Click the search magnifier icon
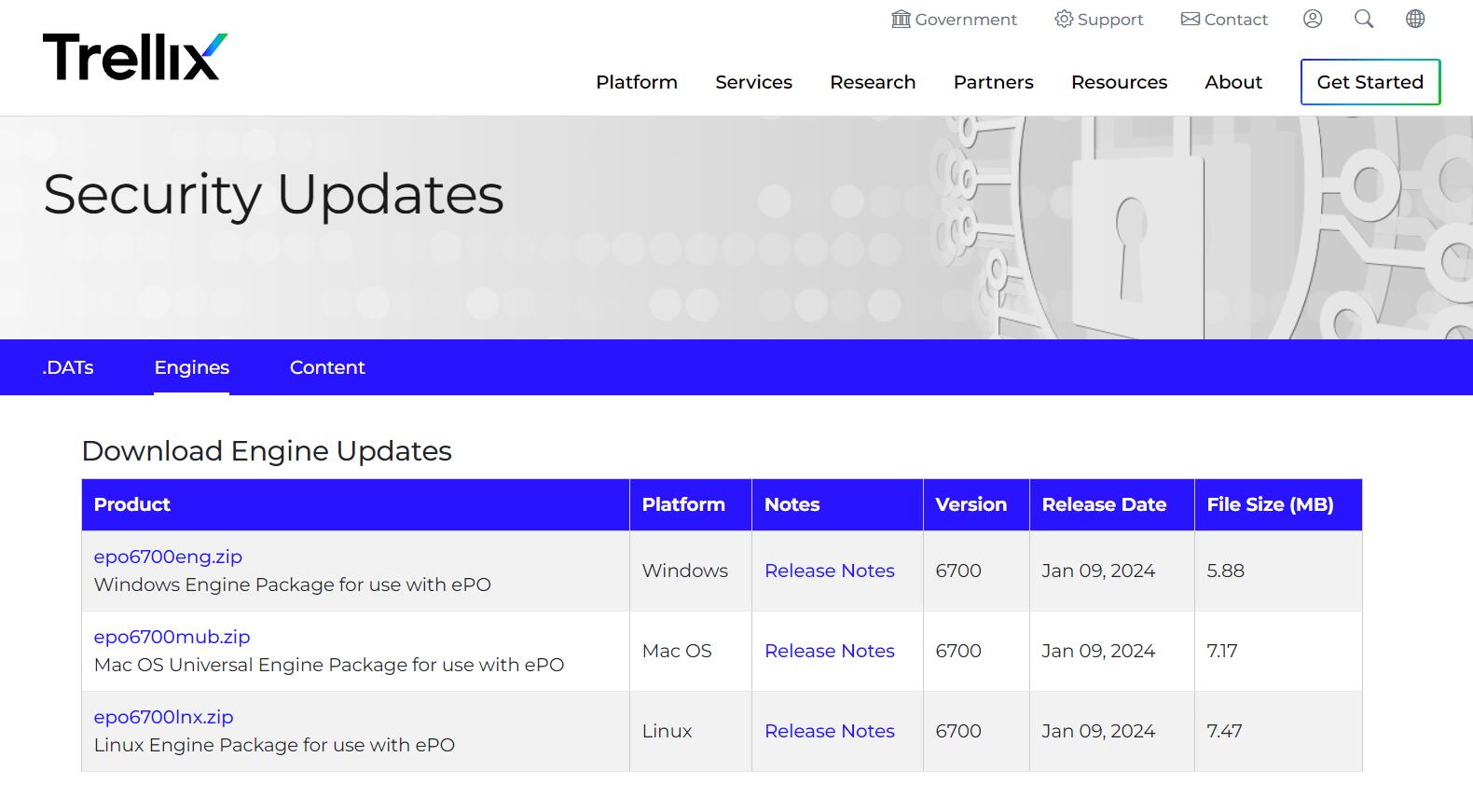This screenshot has width=1473, height=812. click(1364, 19)
